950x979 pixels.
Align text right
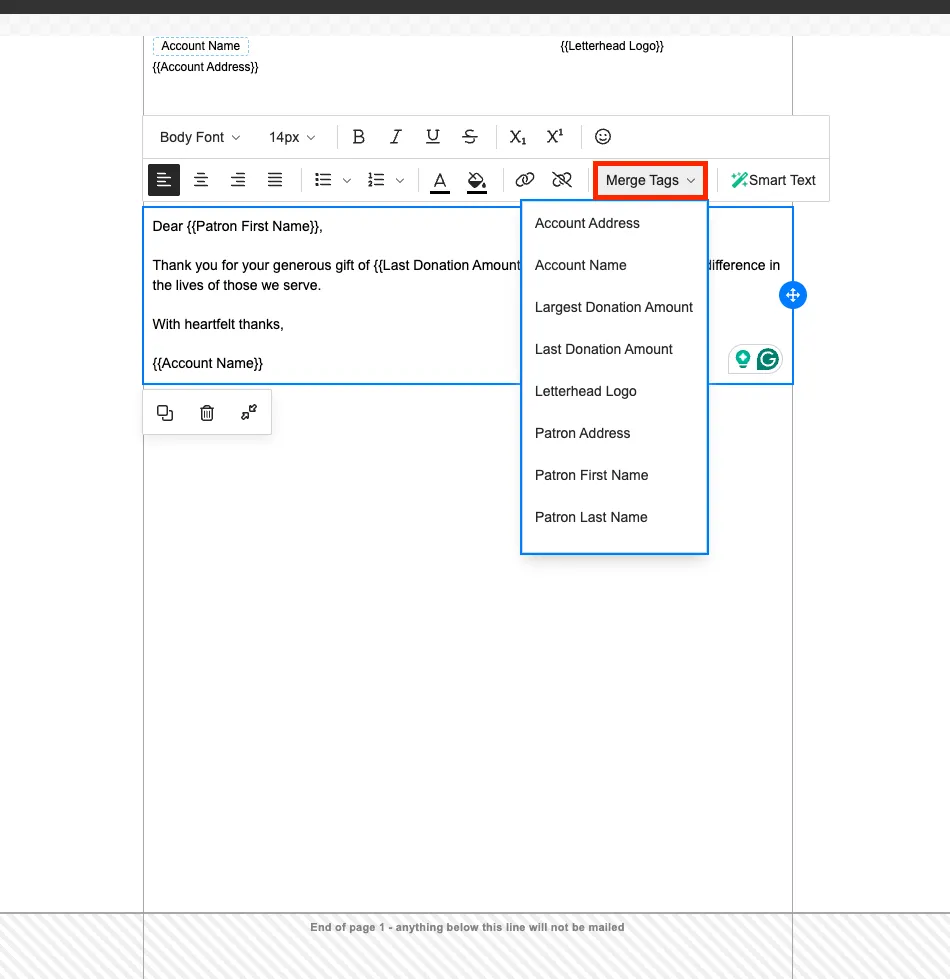coord(238,180)
